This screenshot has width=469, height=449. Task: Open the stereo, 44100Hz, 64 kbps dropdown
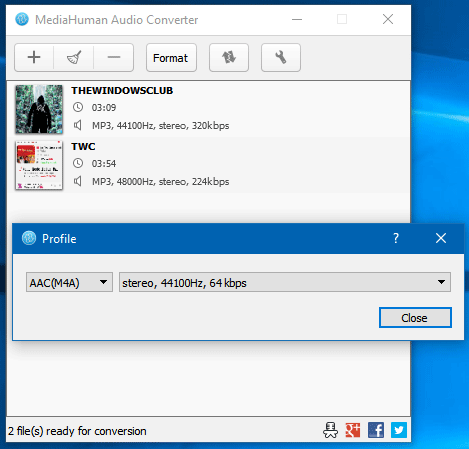pyautogui.click(x=285, y=282)
